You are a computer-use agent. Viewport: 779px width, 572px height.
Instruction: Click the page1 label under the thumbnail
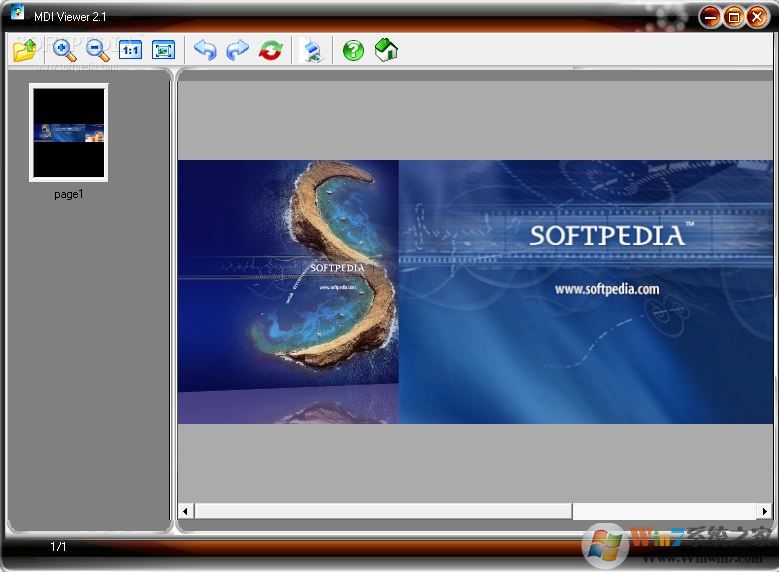point(69,194)
